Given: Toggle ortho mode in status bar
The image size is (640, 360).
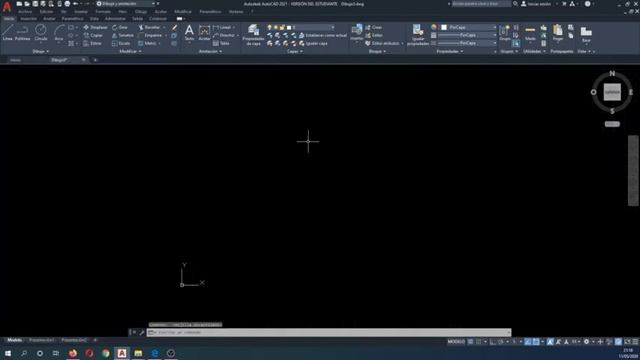Looking at the screenshot, I should [x=493, y=342].
